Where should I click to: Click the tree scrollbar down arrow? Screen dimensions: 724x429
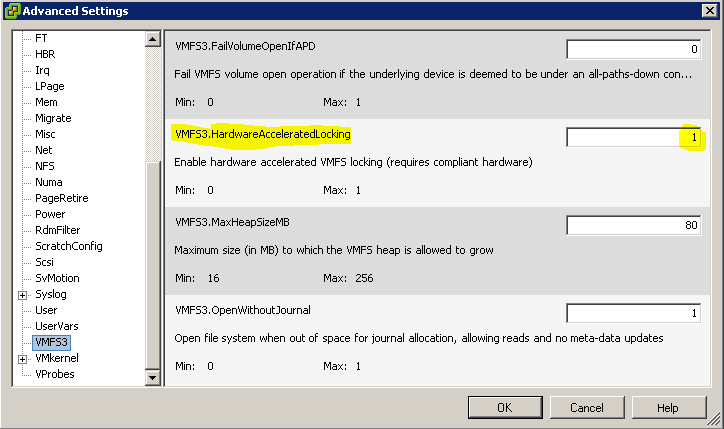tap(152, 378)
